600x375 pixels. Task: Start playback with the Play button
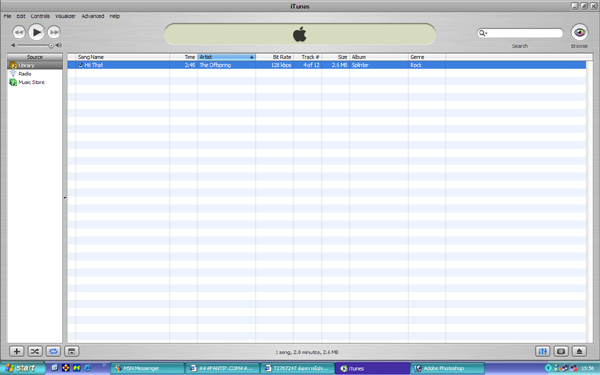[x=36, y=32]
